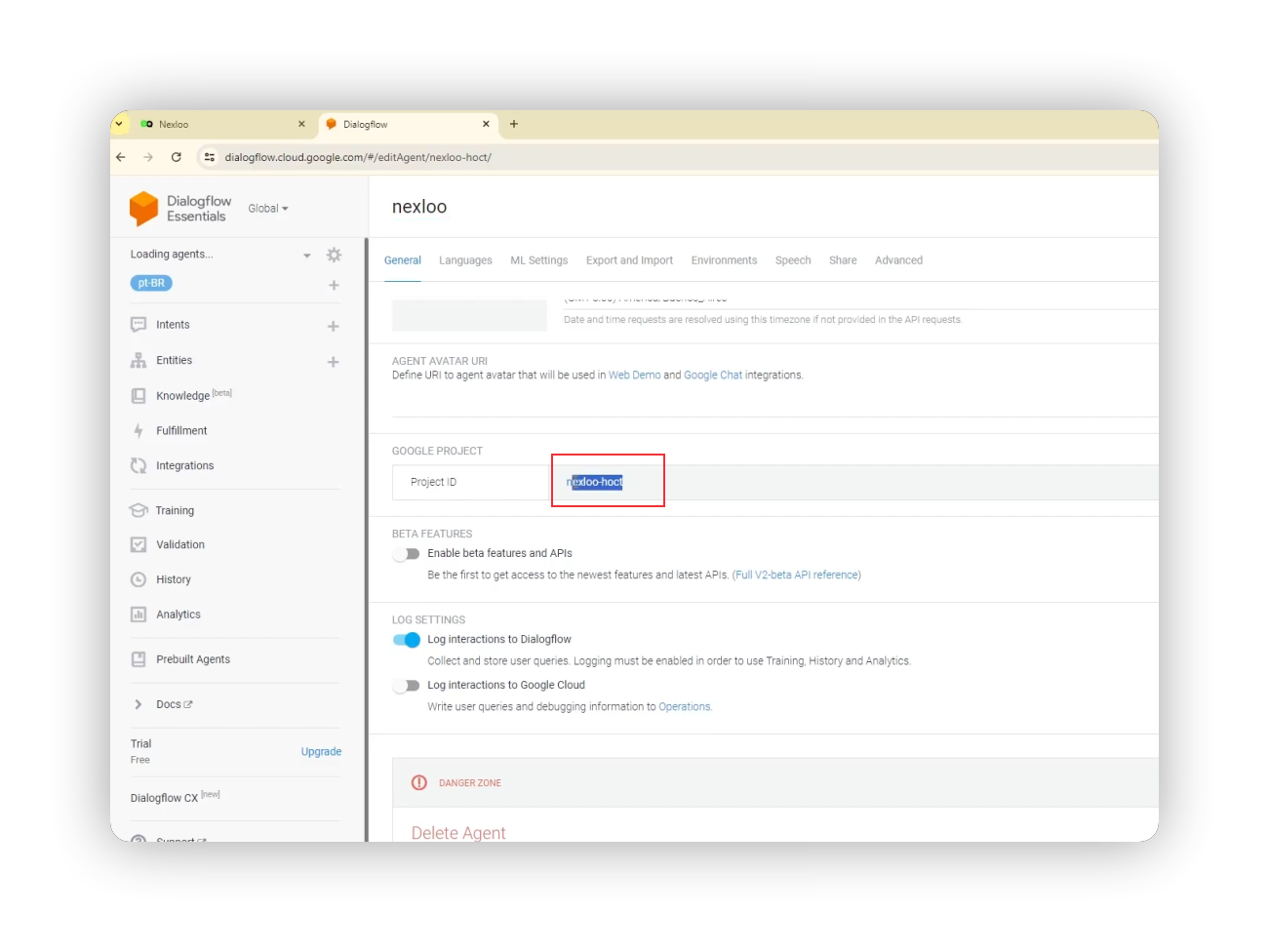
Task: Click the Fulfillment lightning bolt icon
Action: 139,430
